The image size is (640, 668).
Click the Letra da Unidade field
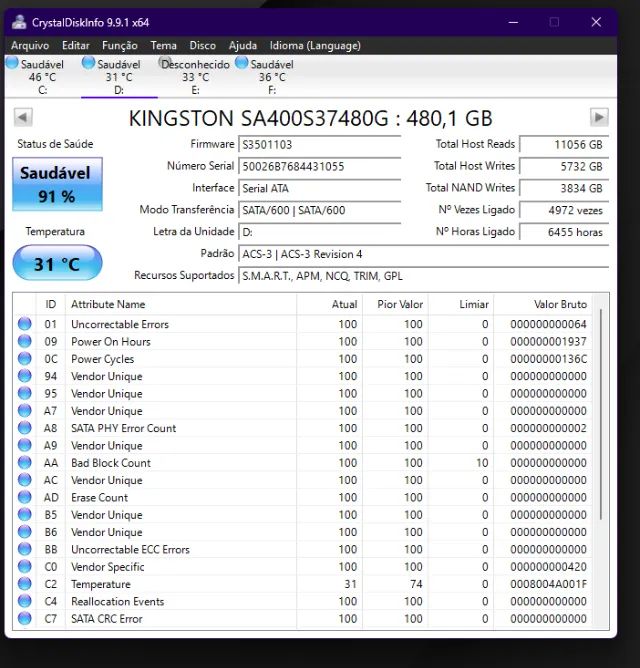(x=320, y=232)
